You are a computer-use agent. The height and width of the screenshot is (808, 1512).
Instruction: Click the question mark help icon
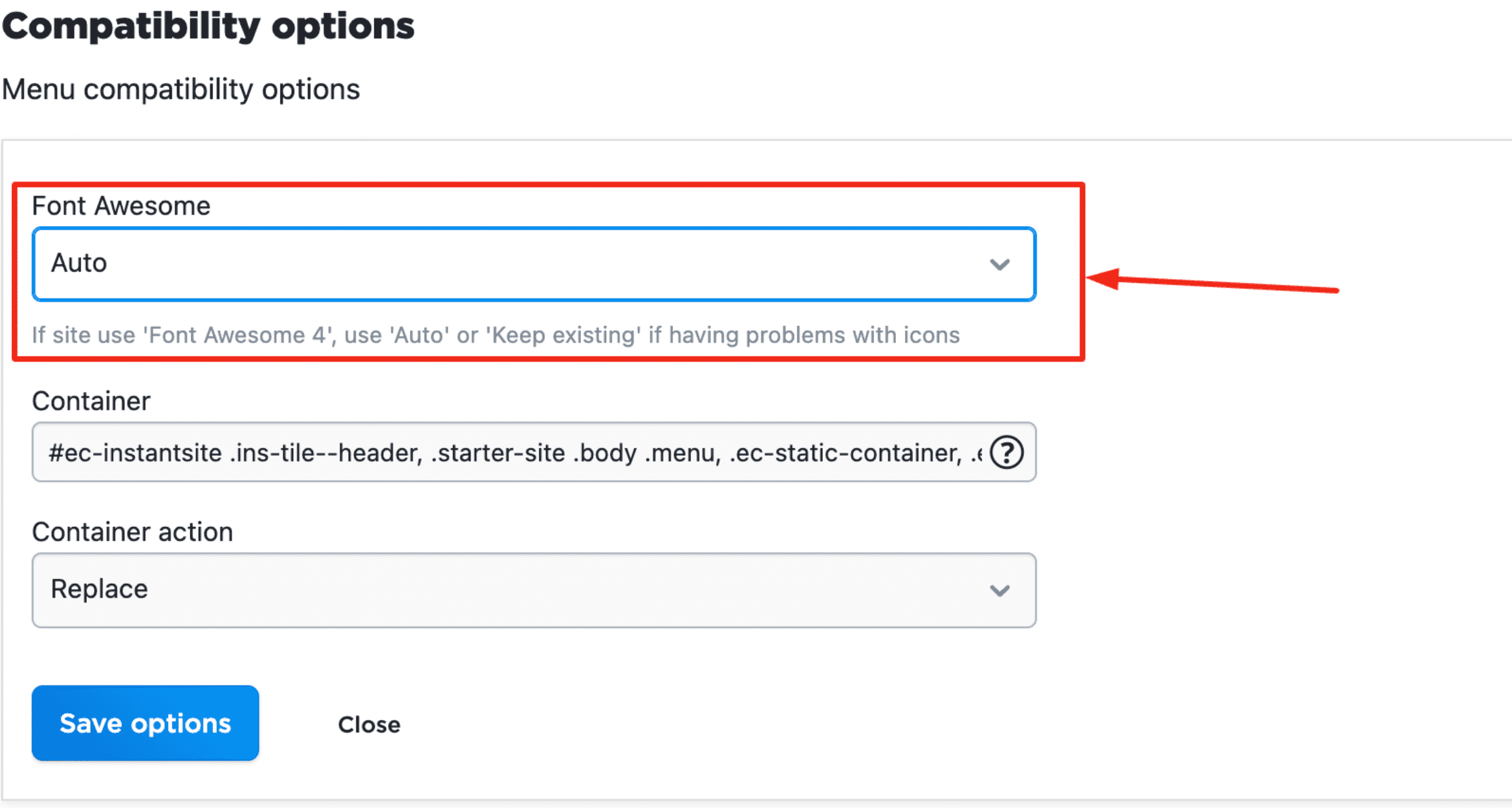click(1007, 452)
